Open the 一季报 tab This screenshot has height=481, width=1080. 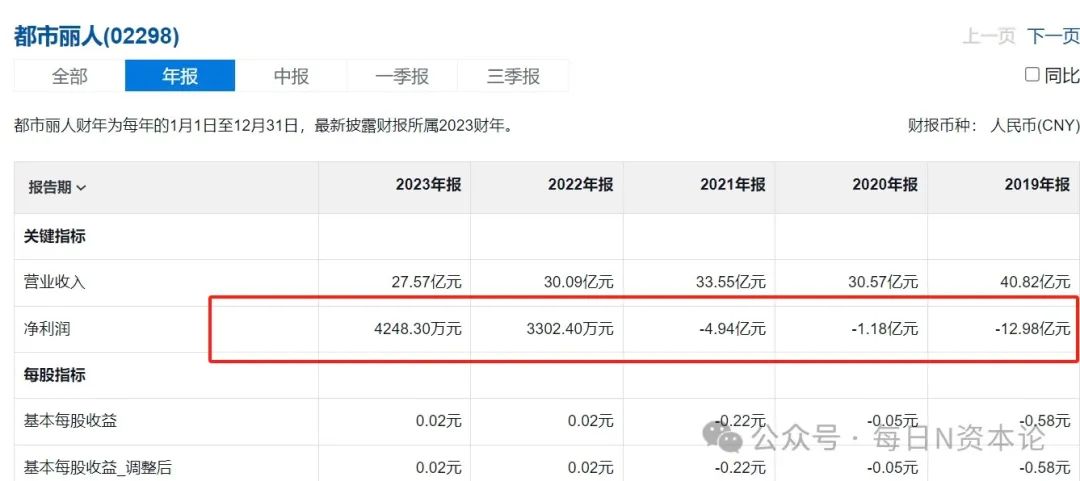tap(402, 76)
